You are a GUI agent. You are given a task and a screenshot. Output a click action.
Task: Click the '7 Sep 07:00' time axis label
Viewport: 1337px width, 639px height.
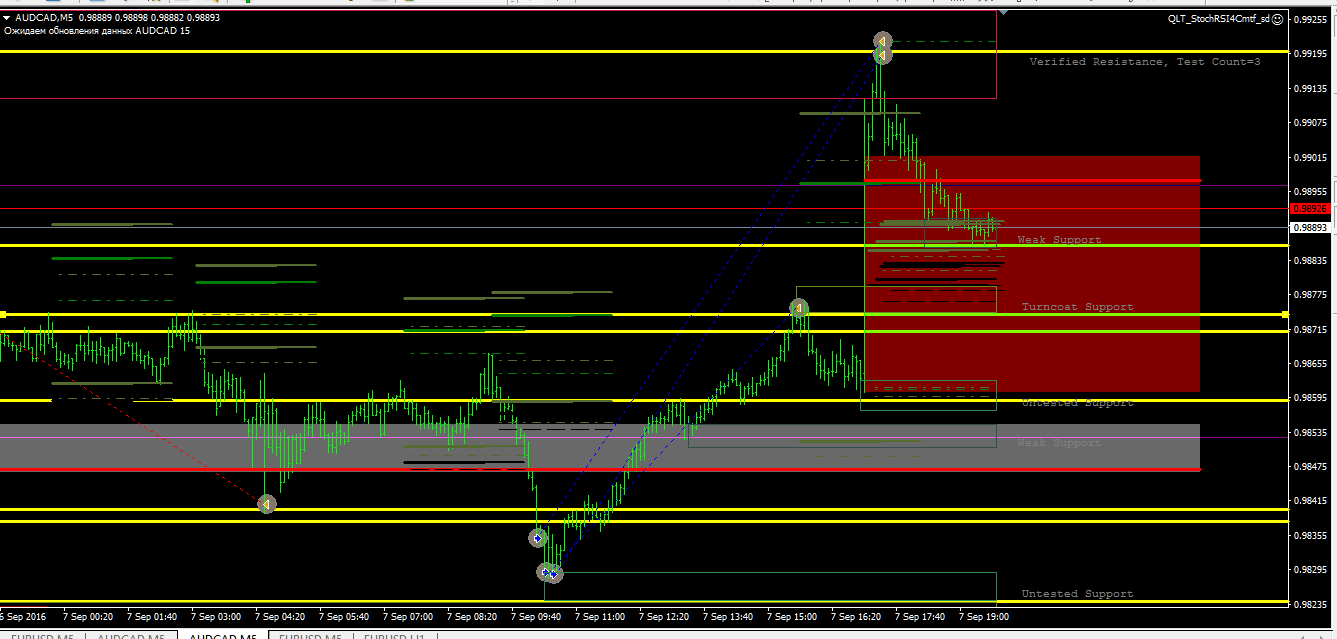pyautogui.click(x=407, y=618)
